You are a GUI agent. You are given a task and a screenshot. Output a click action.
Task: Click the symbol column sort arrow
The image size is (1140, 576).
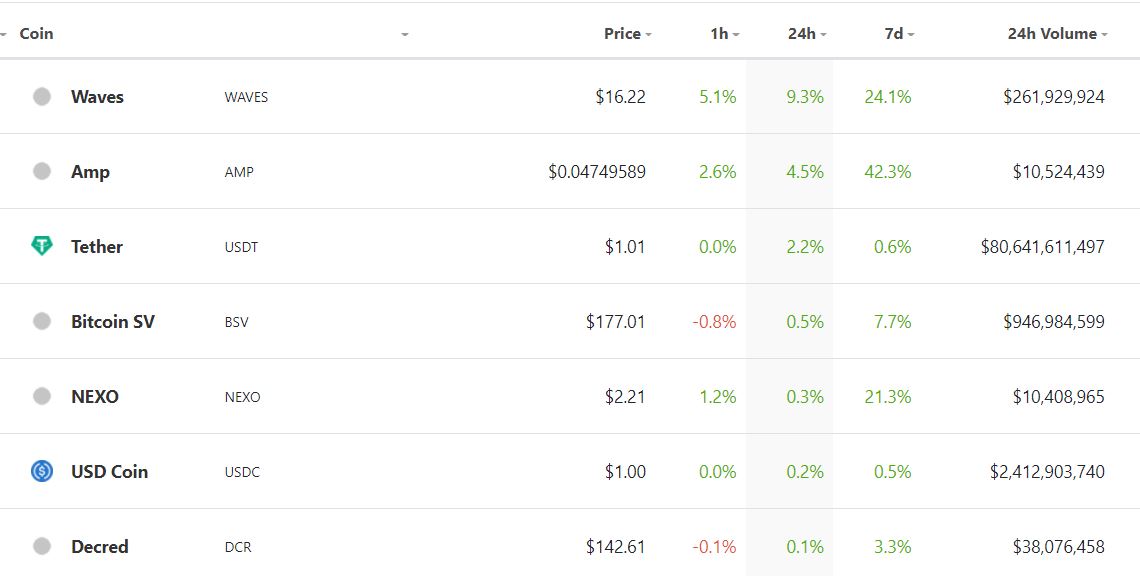[x=405, y=34]
